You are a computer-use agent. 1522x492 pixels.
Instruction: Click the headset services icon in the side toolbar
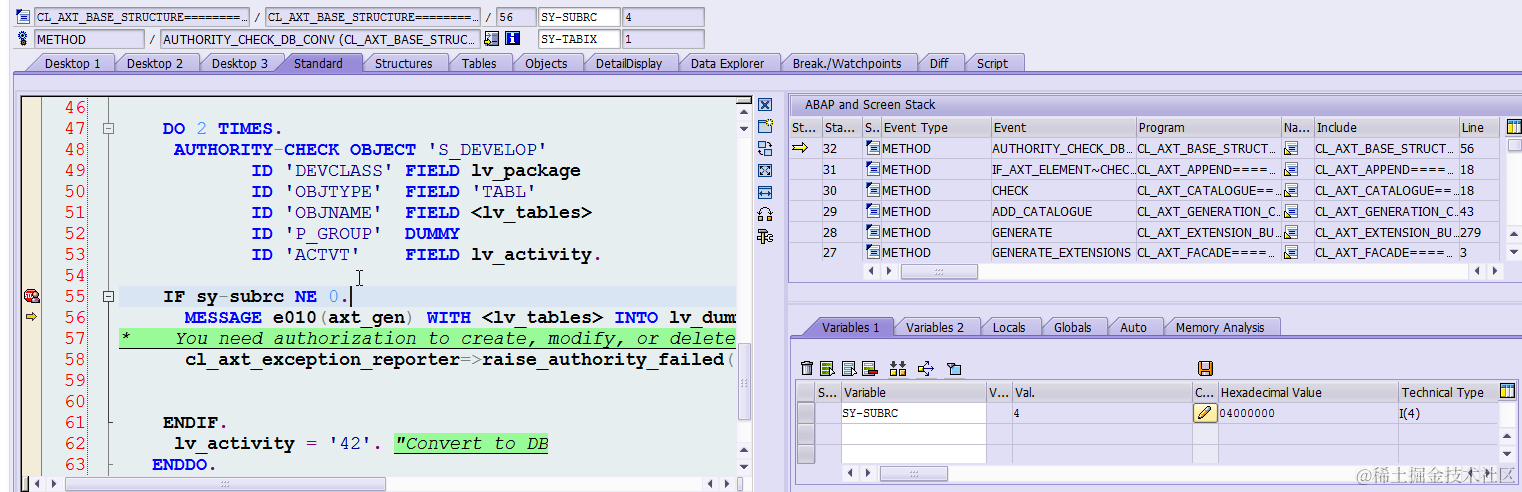tap(765, 214)
